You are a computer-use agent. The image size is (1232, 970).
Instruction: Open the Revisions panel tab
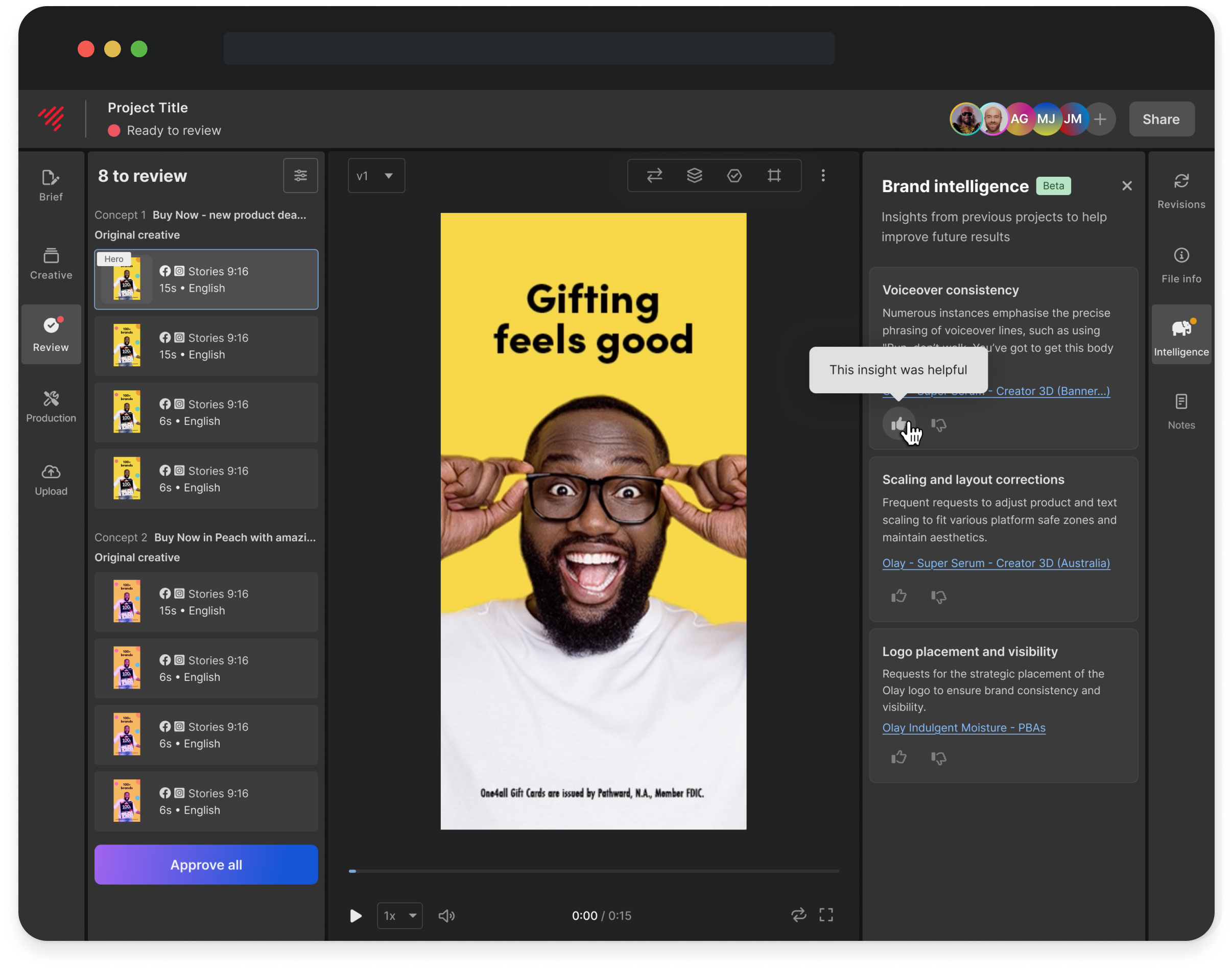[x=1181, y=191]
